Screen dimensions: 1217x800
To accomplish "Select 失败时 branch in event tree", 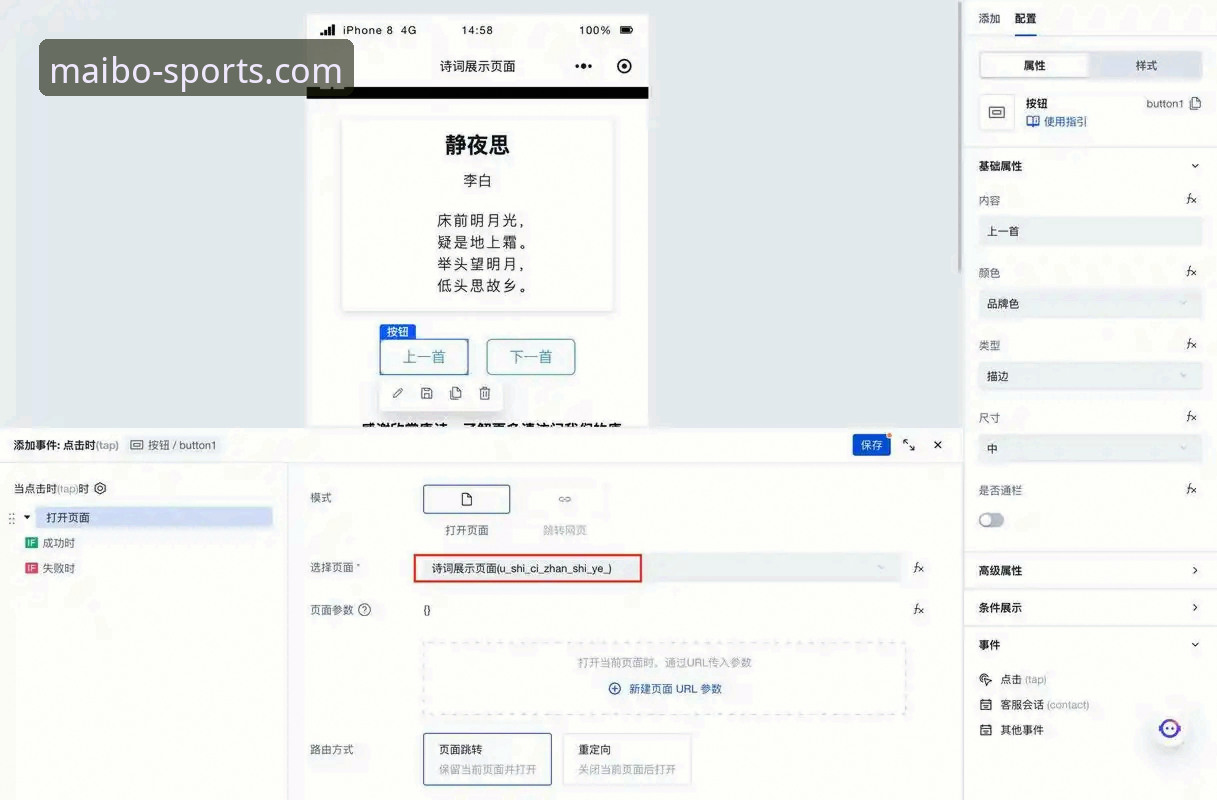I will [x=58, y=568].
